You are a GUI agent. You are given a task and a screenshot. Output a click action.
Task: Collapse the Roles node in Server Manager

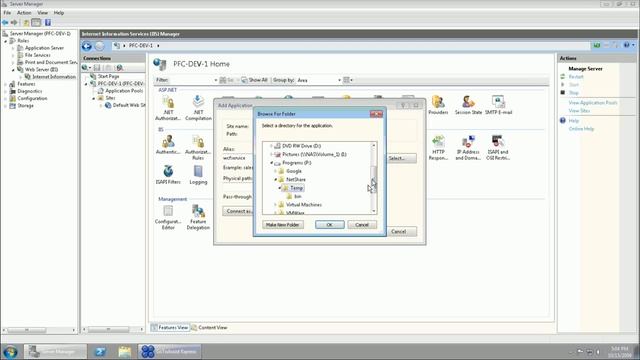click(x=6, y=41)
